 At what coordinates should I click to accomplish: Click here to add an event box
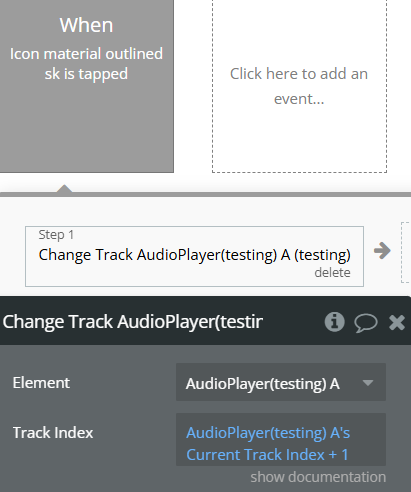[x=299, y=86]
